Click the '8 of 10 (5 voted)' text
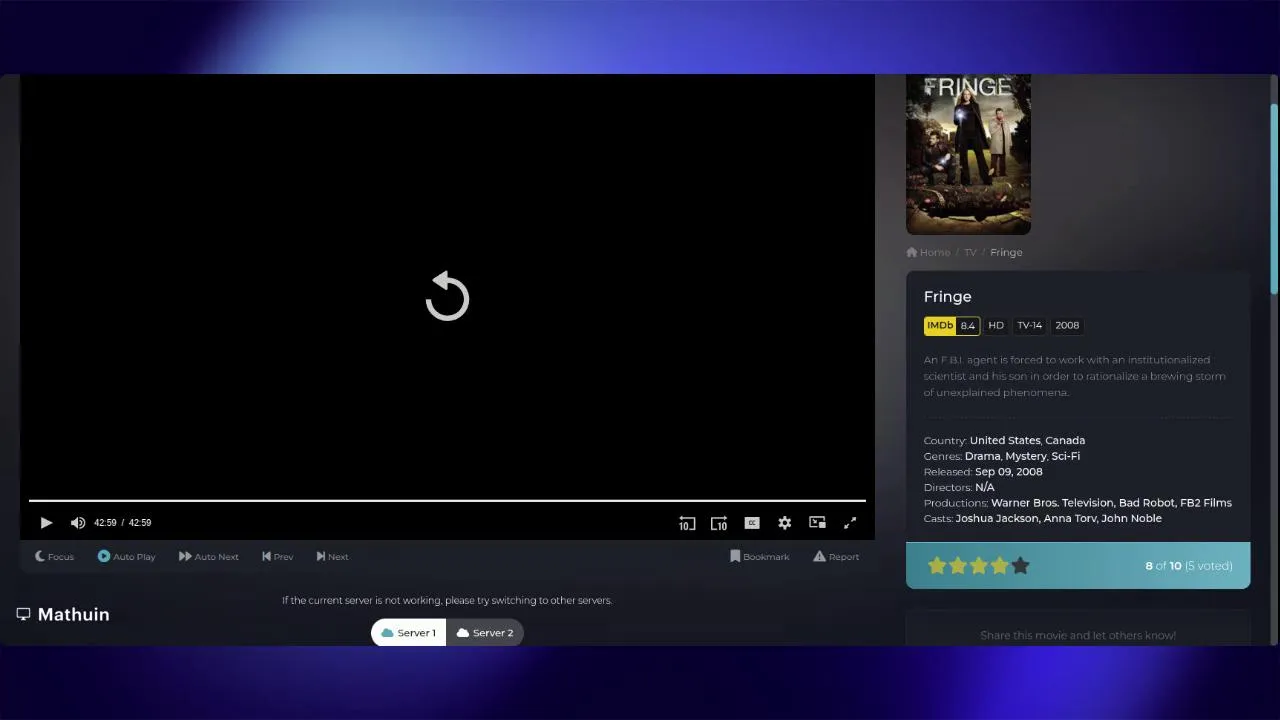The height and width of the screenshot is (720, 1280). (x=1189, y=566)
